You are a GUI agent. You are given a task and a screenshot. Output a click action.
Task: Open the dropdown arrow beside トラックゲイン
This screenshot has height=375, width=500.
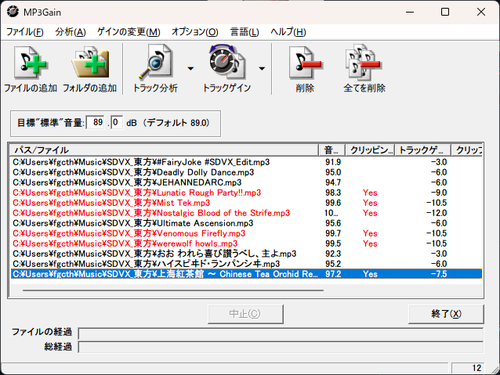pyautogui.click(x=262, y=69)
